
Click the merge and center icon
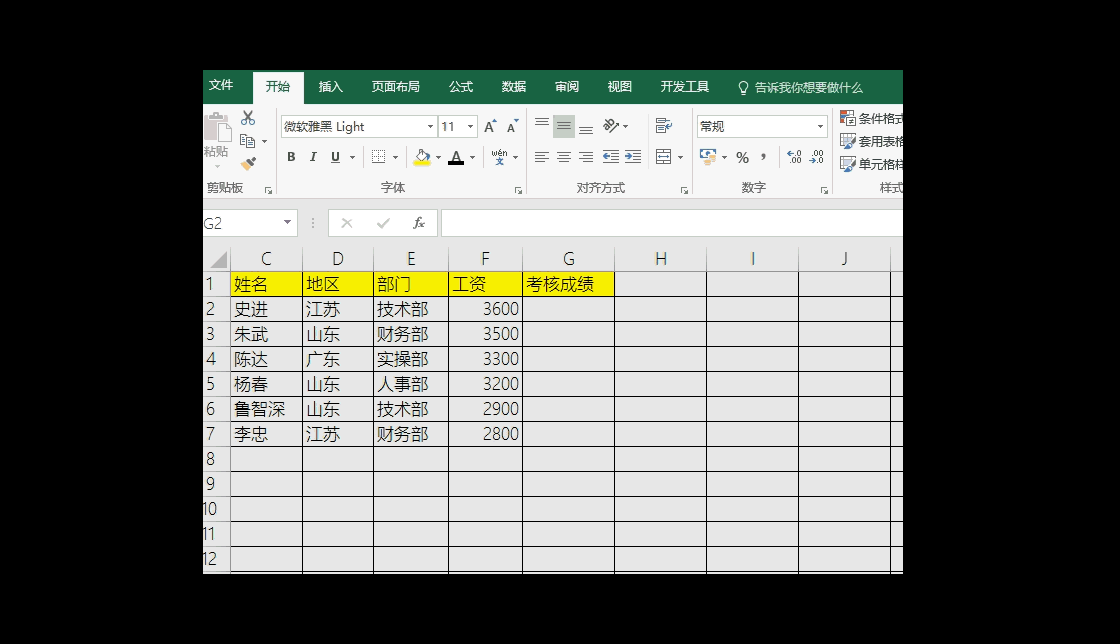click(x=664, y=157)
